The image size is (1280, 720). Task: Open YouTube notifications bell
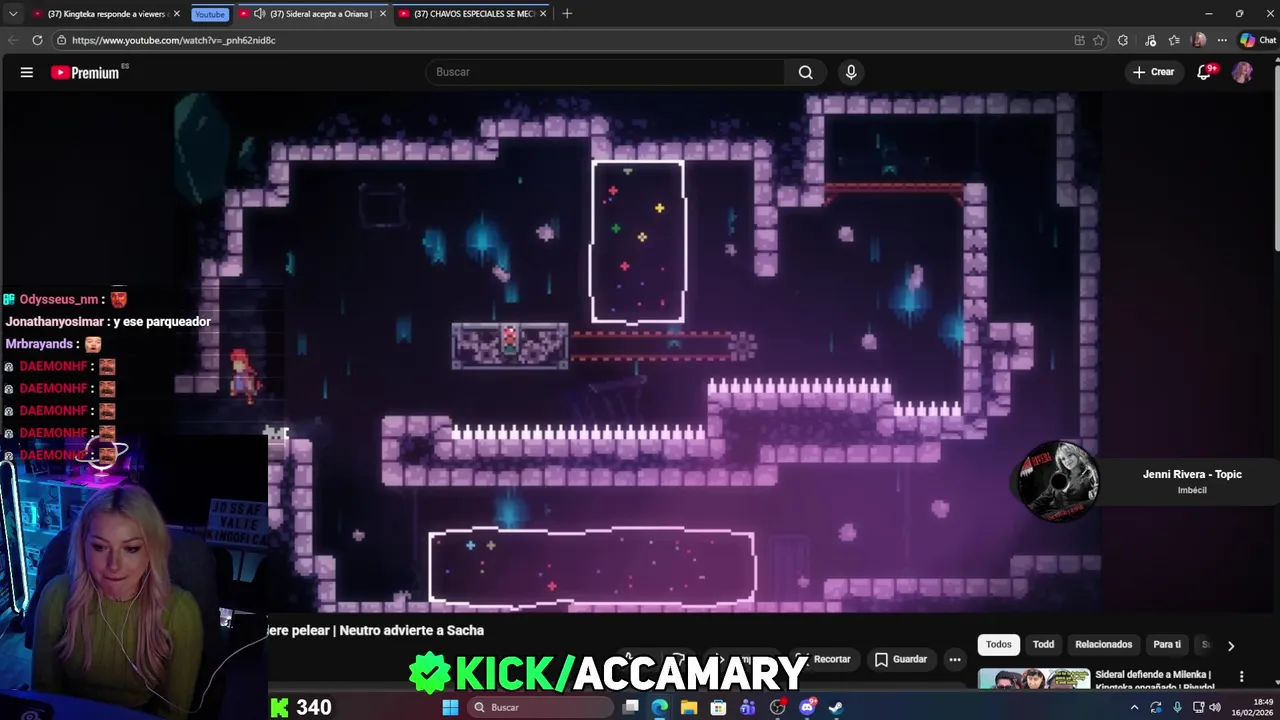click(1205, 72)
